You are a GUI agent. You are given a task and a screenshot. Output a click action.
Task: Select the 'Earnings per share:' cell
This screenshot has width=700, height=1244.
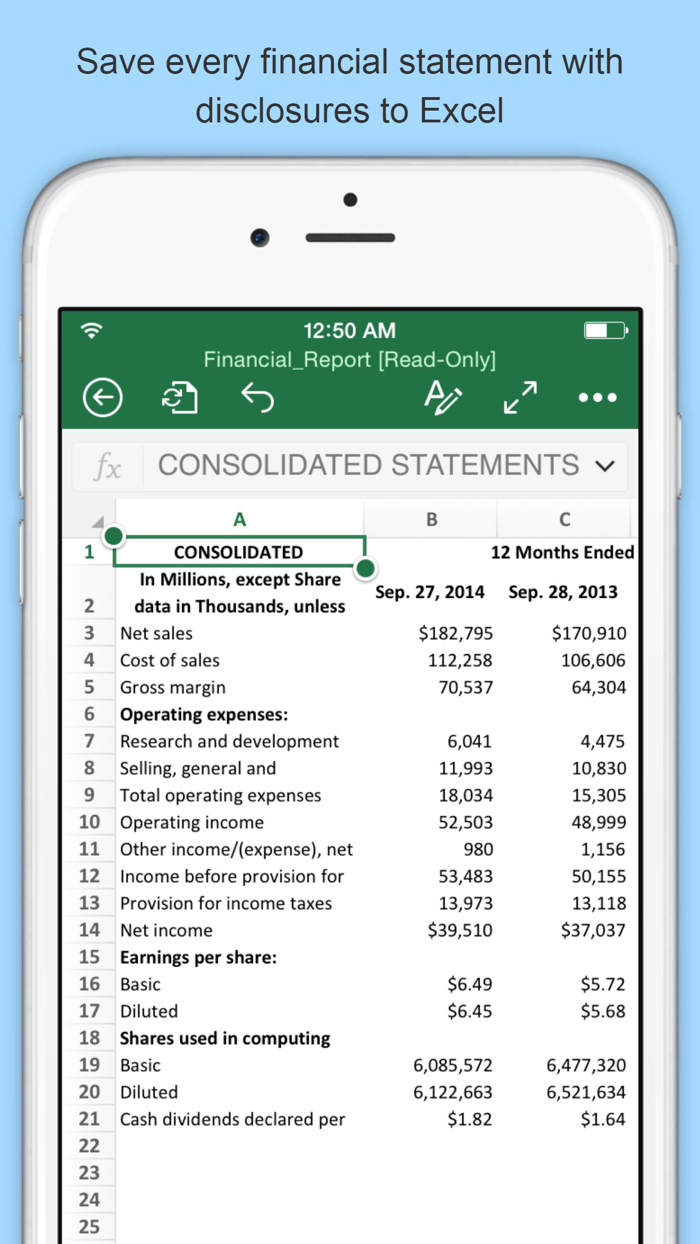coord(199,957)
